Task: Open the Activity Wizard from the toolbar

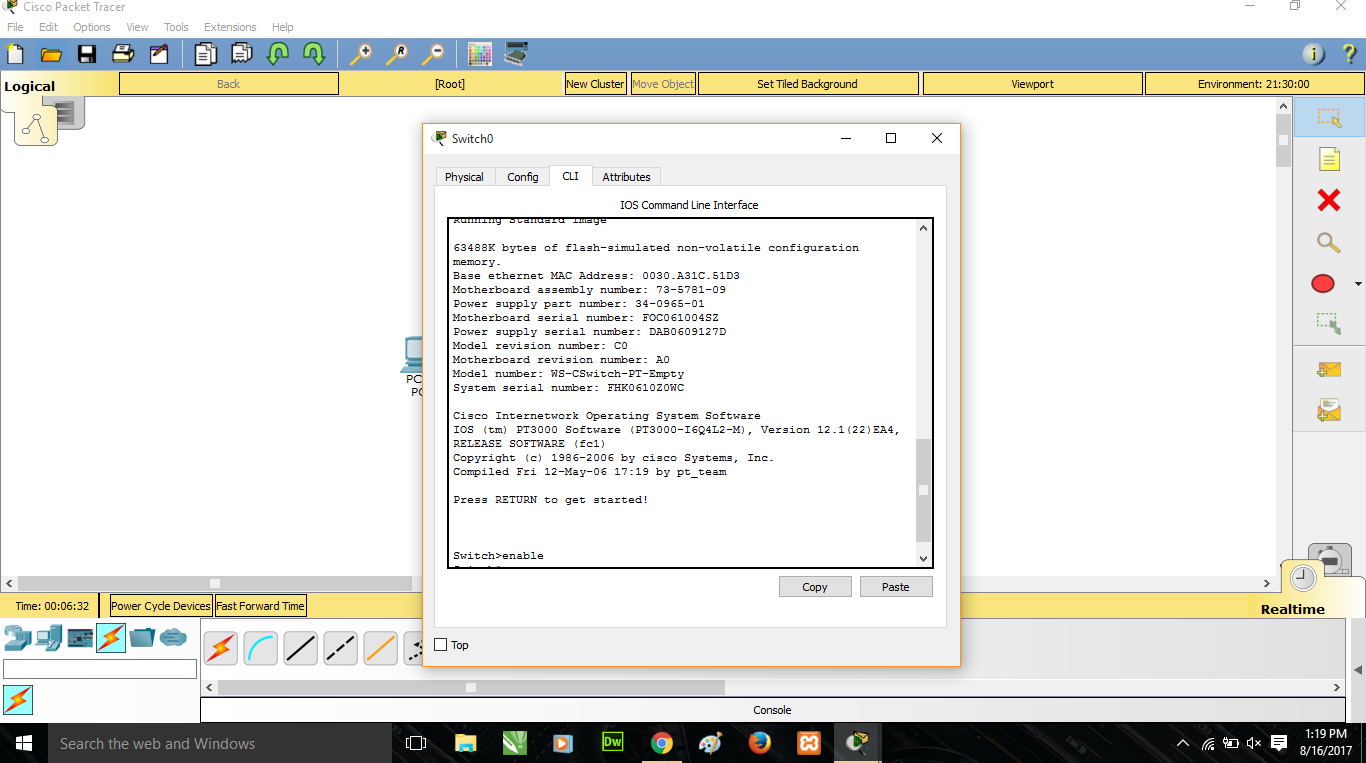Action: (160, 54)
